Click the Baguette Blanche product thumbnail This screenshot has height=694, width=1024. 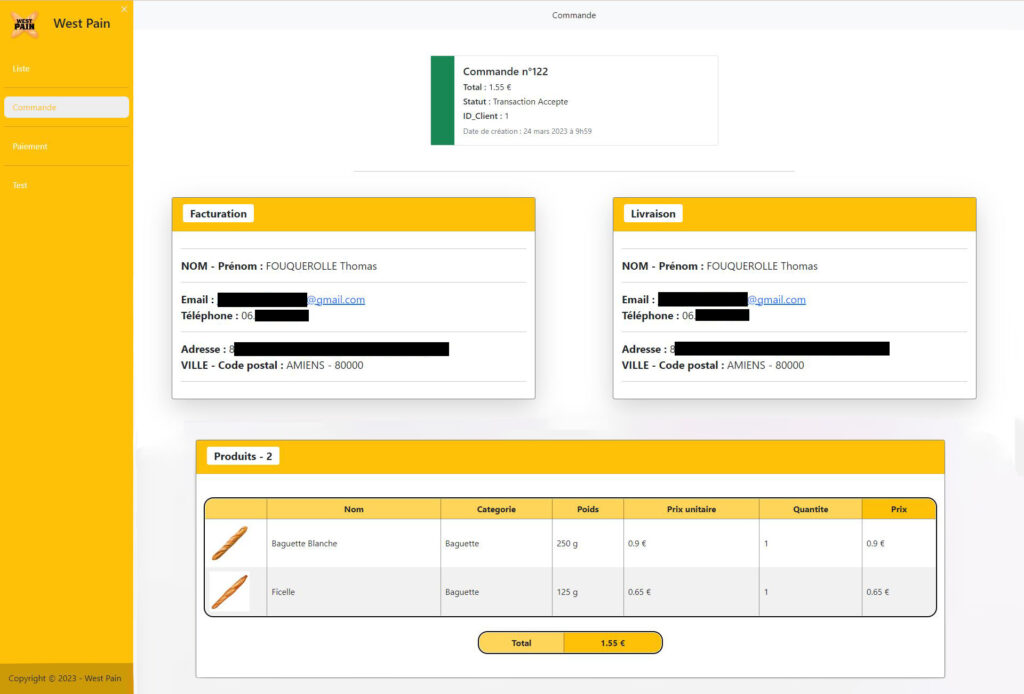230,543
